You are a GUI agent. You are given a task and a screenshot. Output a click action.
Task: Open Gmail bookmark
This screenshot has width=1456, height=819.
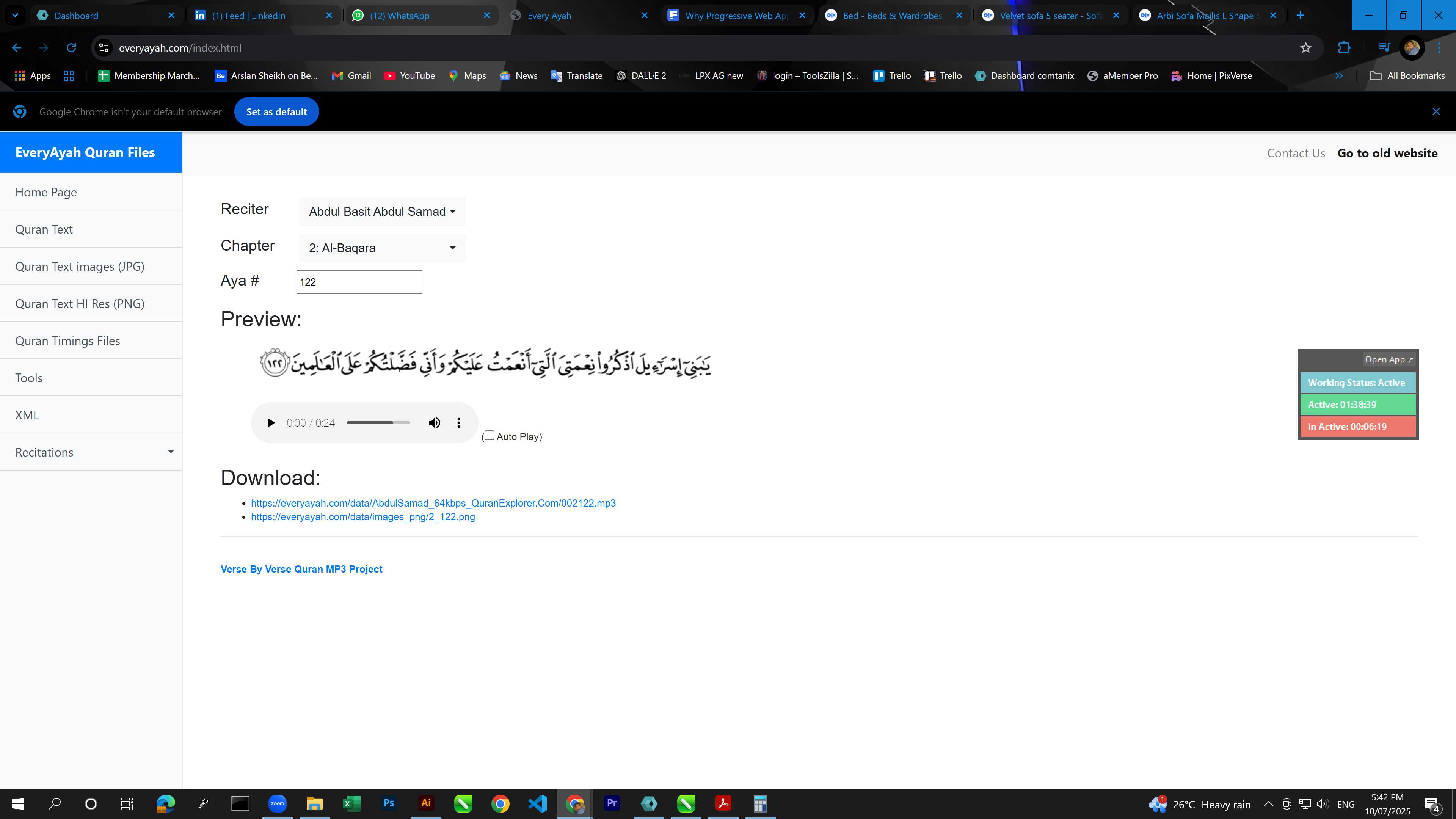click(351, 76)
